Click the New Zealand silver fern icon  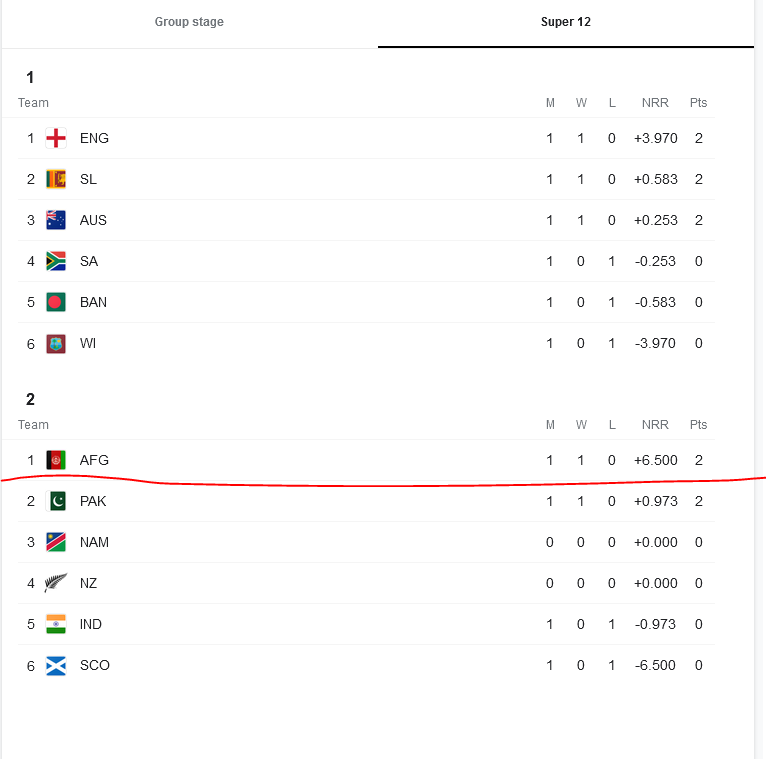click(56, 583)
